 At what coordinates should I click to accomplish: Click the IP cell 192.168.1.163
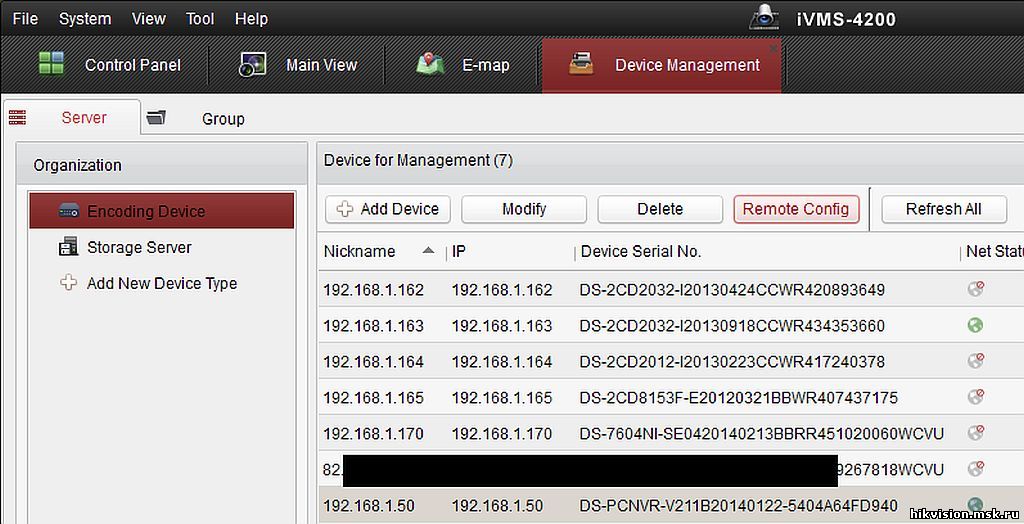pyautogui.click(x=502, y=326)
